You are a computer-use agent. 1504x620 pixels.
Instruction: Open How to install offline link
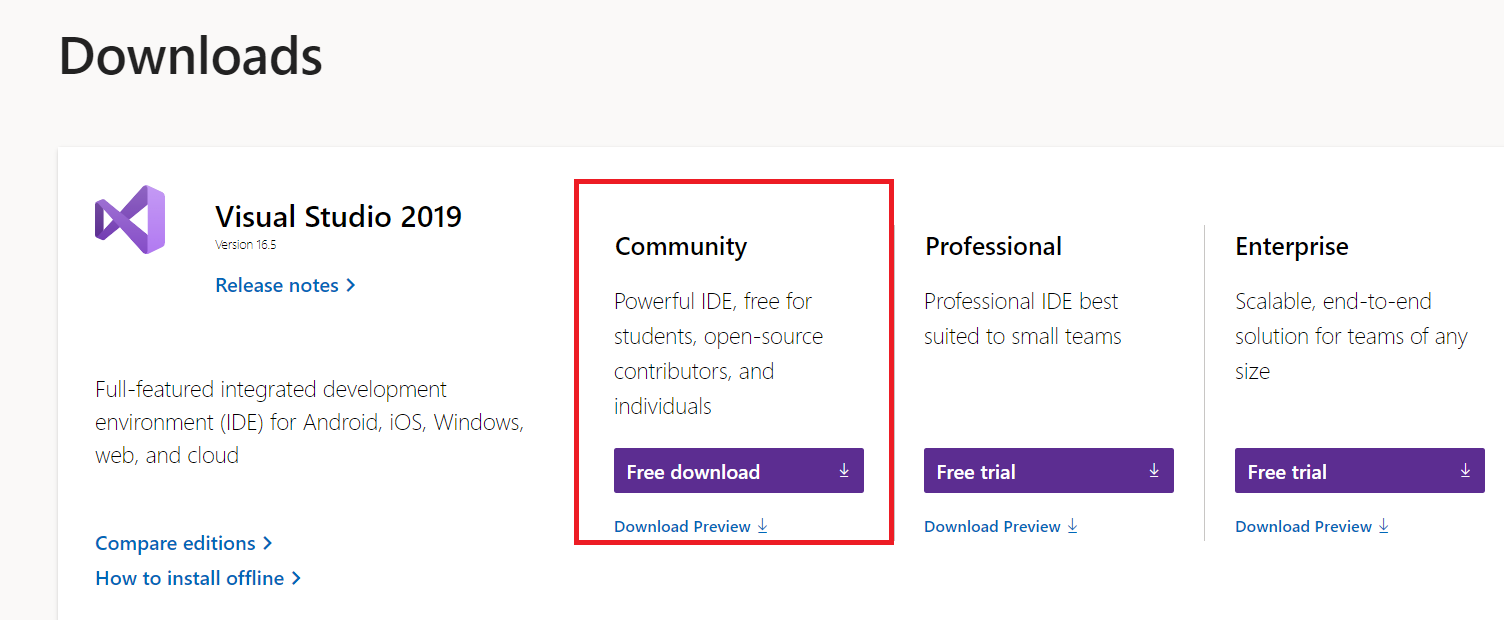click(189, 578)
